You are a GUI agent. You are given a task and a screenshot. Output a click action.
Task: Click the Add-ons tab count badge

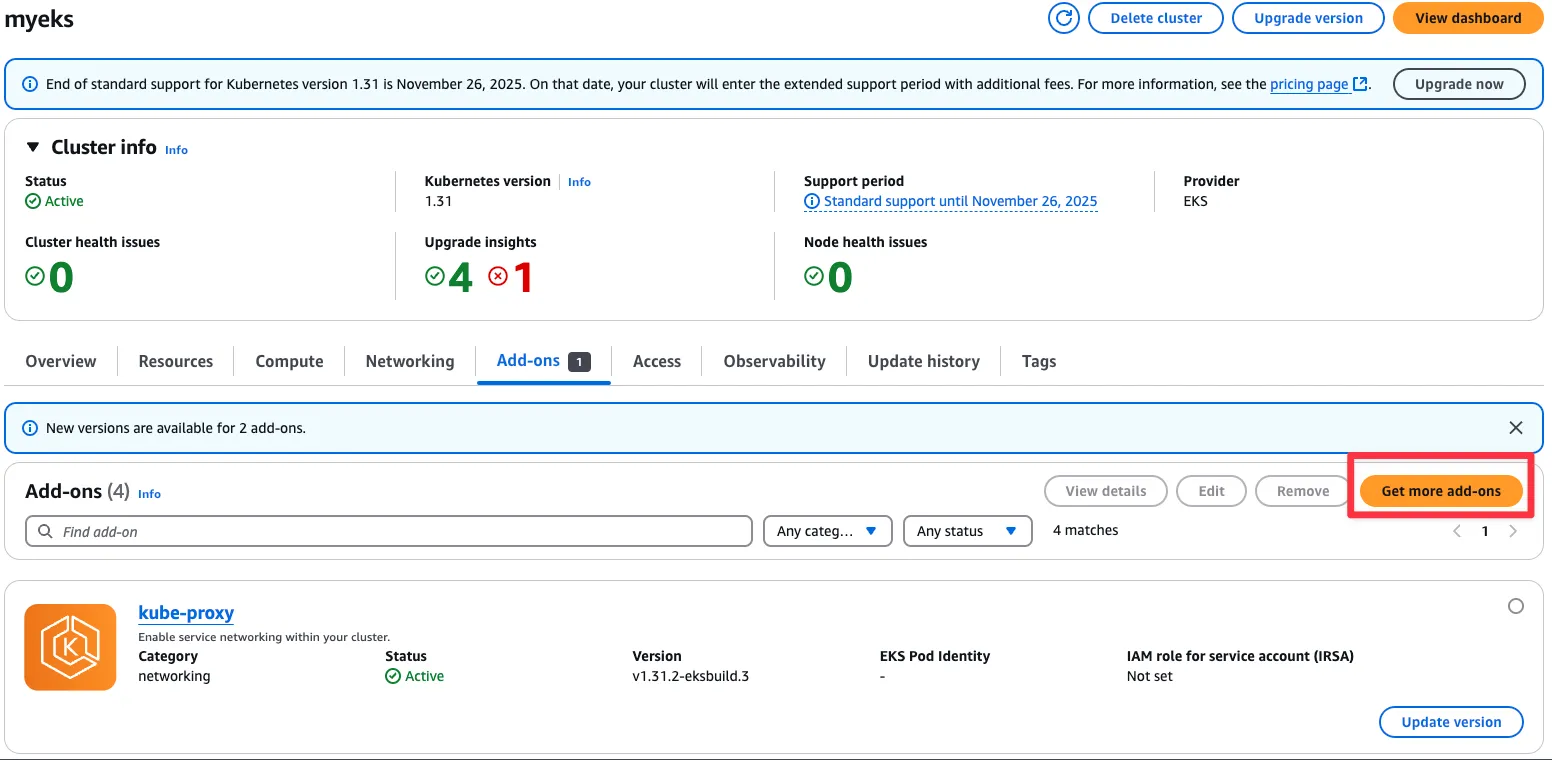pos(579,361)
